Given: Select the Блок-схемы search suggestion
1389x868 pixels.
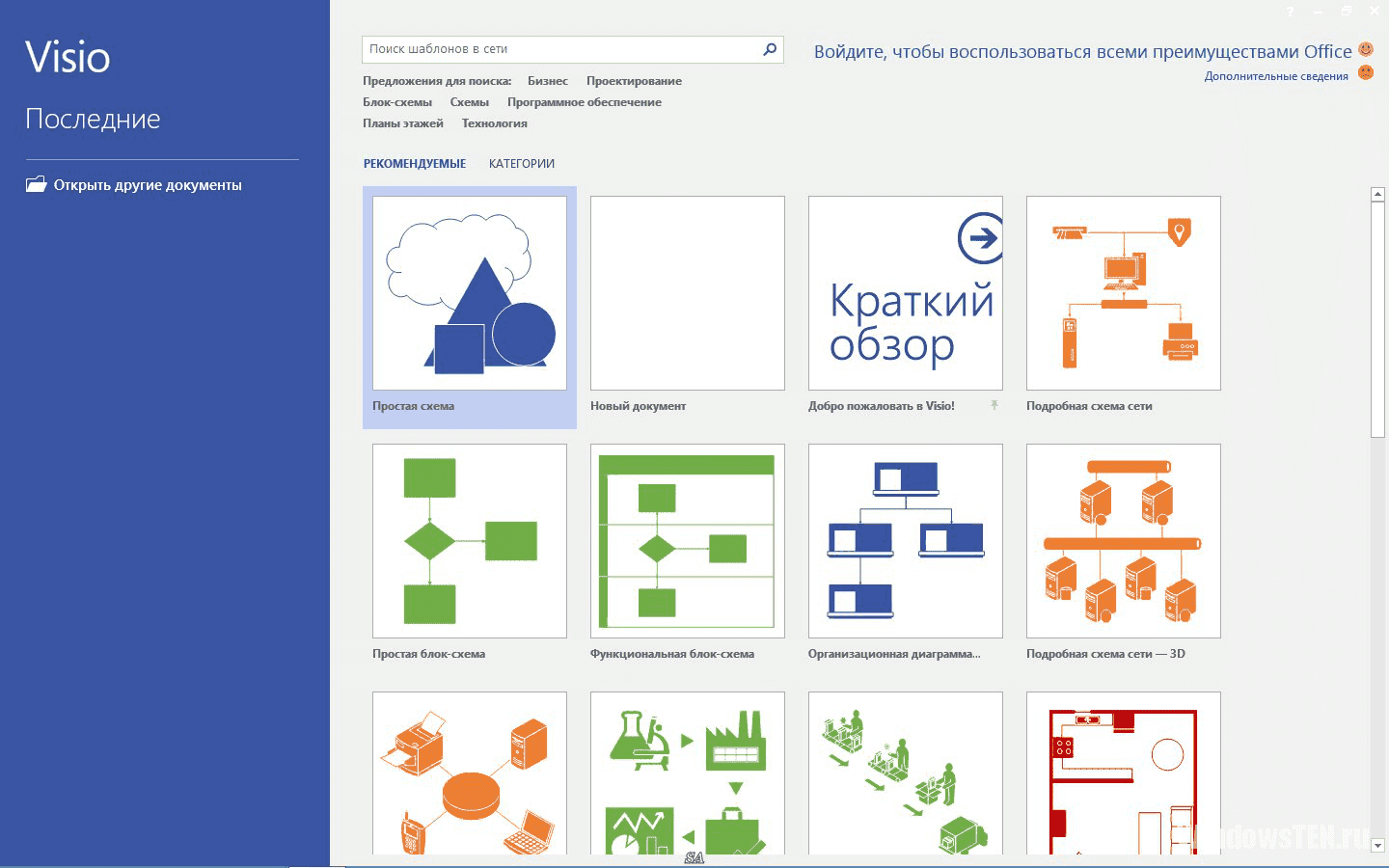Looking at the screenshot, I should (397, 102).
